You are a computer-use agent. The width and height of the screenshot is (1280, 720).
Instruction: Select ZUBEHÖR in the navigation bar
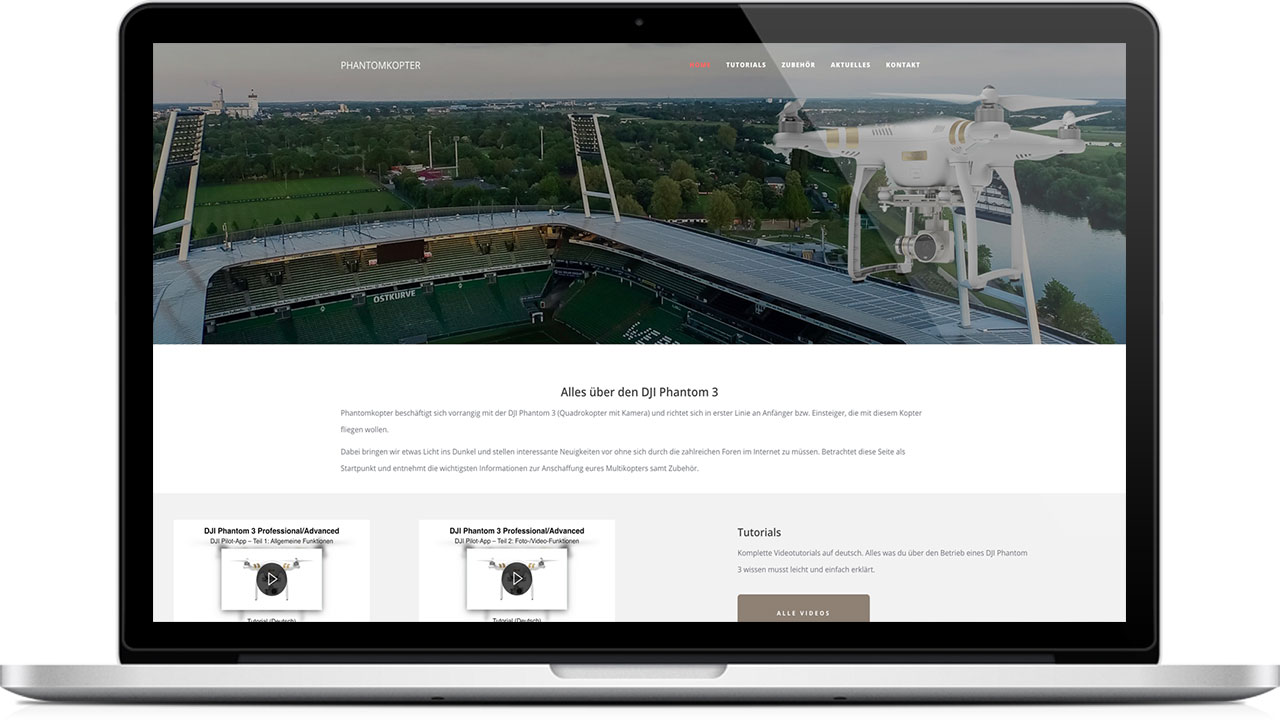(x=797, y=64)
